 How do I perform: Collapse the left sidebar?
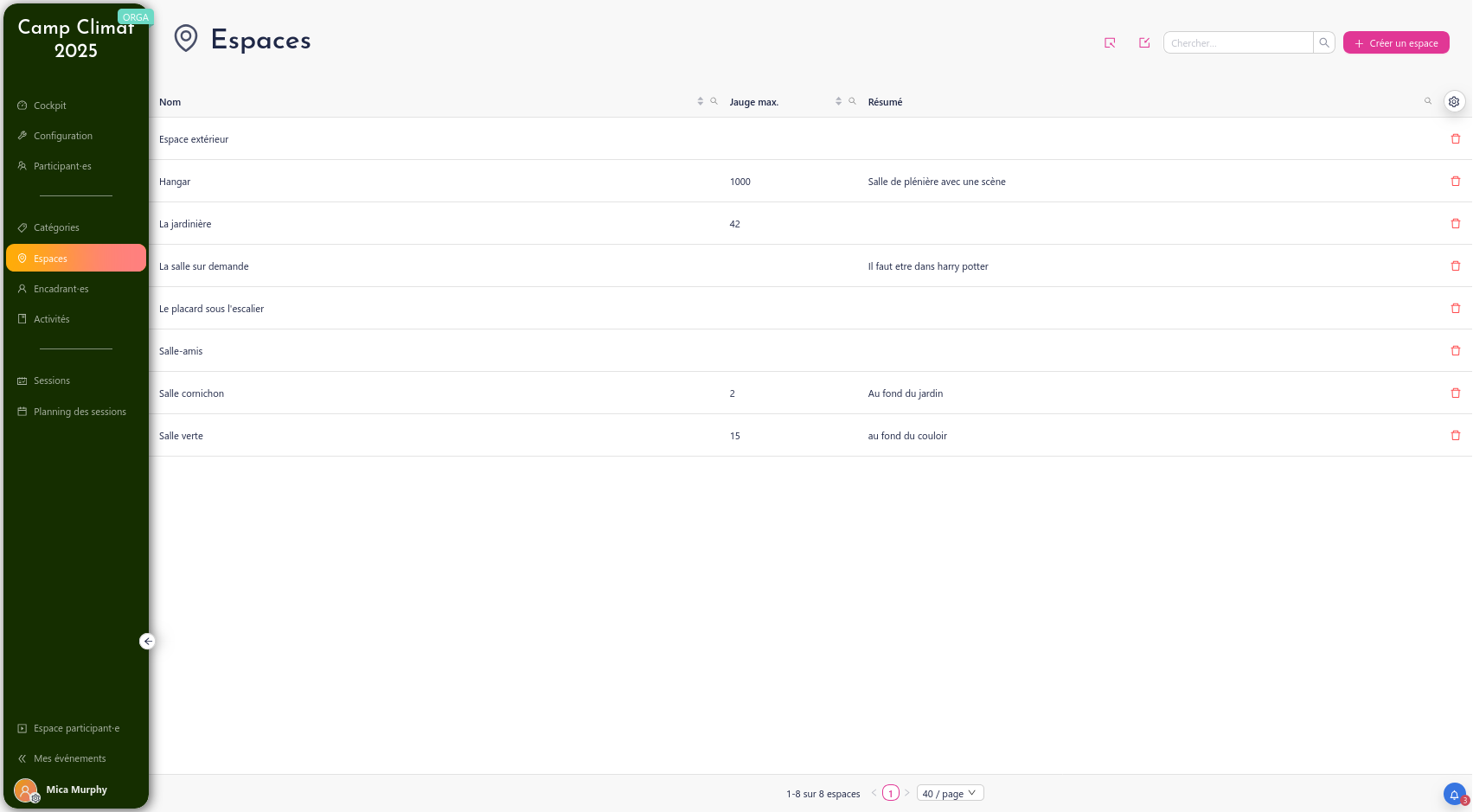pos(148,641)
